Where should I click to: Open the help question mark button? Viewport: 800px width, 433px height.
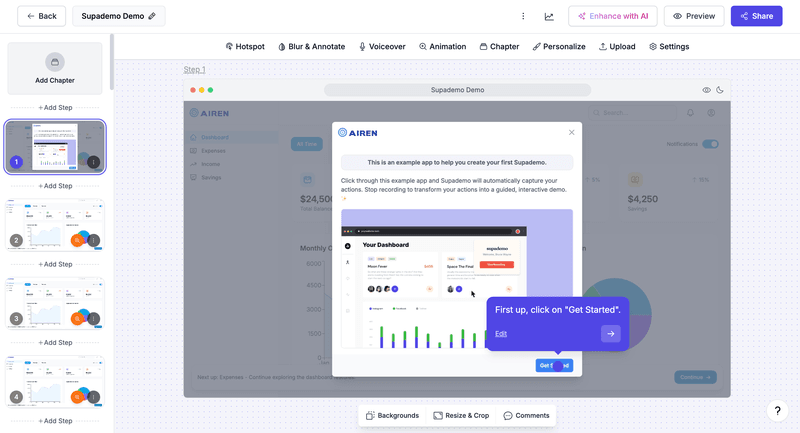(778, 411)
